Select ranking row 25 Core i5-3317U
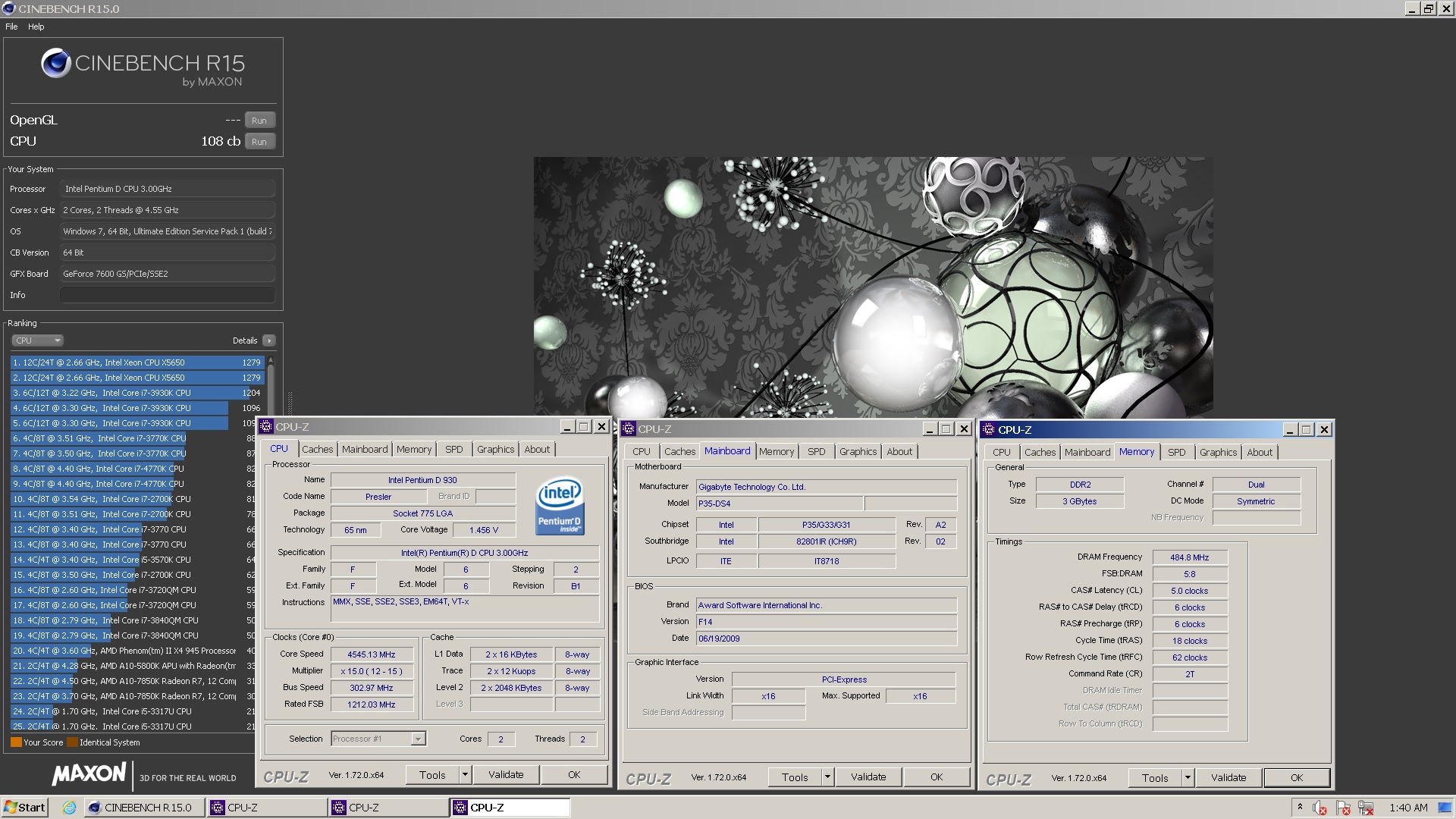1456x819 pixels. coord(133,726)
